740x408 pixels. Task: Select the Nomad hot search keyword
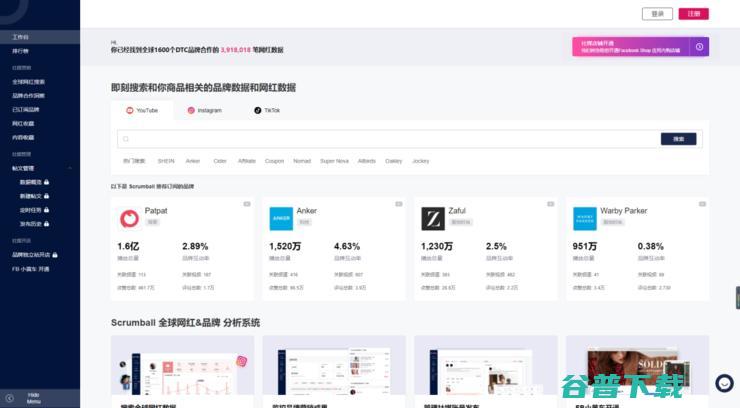coord(302,161)
